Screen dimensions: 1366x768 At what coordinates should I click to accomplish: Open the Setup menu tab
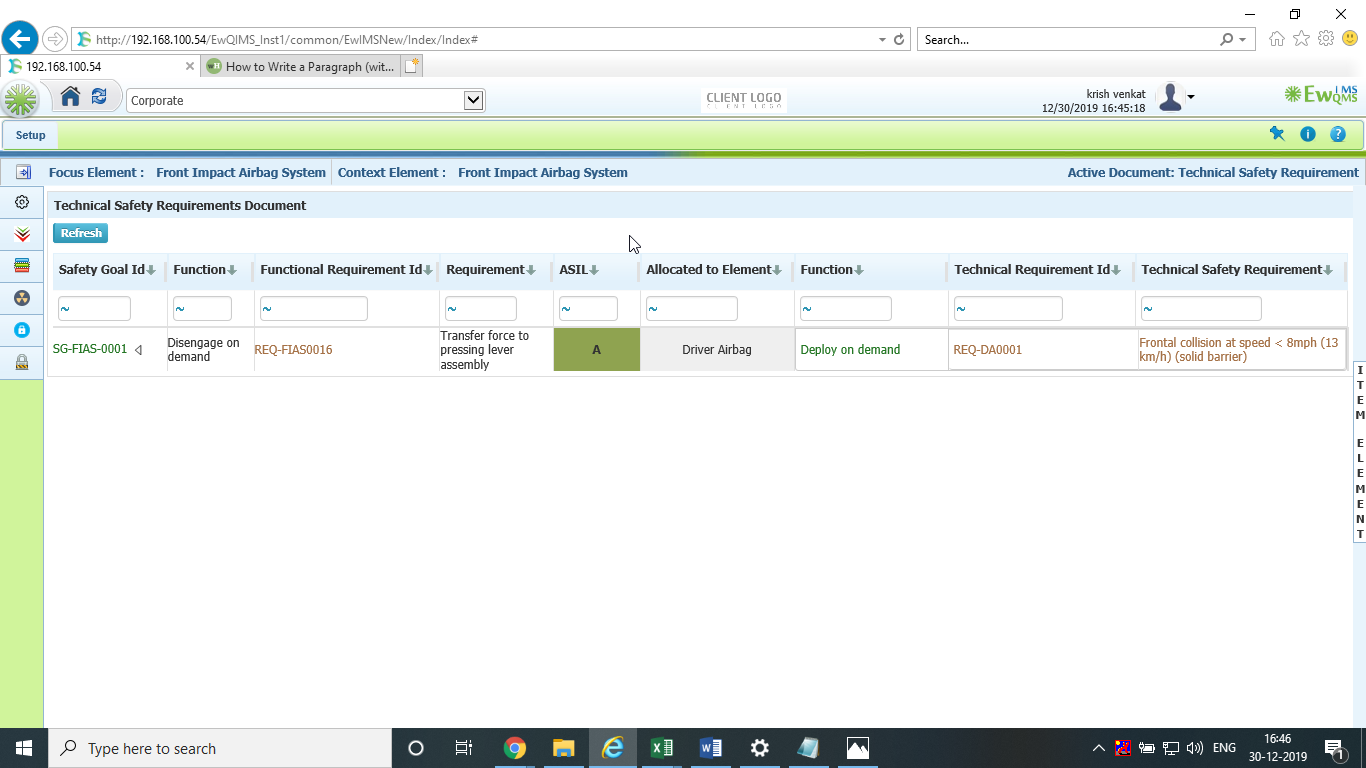pyautogui.click(x=30, y=135)
